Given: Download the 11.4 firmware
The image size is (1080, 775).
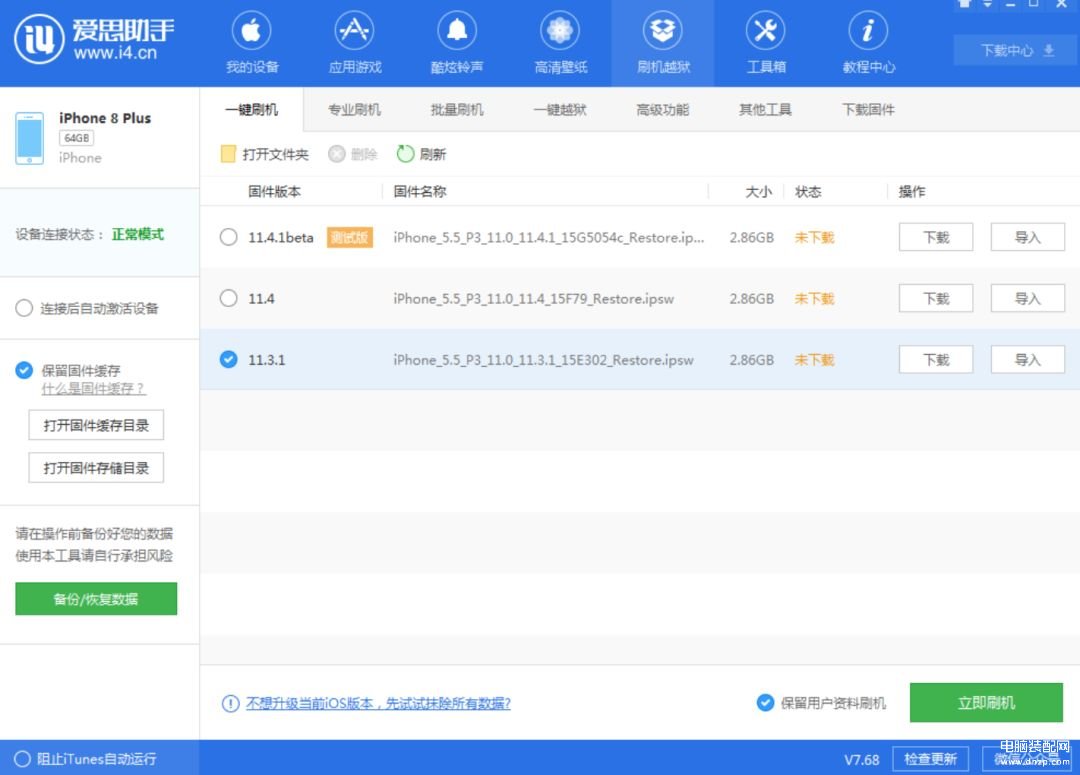Looking at the screenshot, I should 936,298.
